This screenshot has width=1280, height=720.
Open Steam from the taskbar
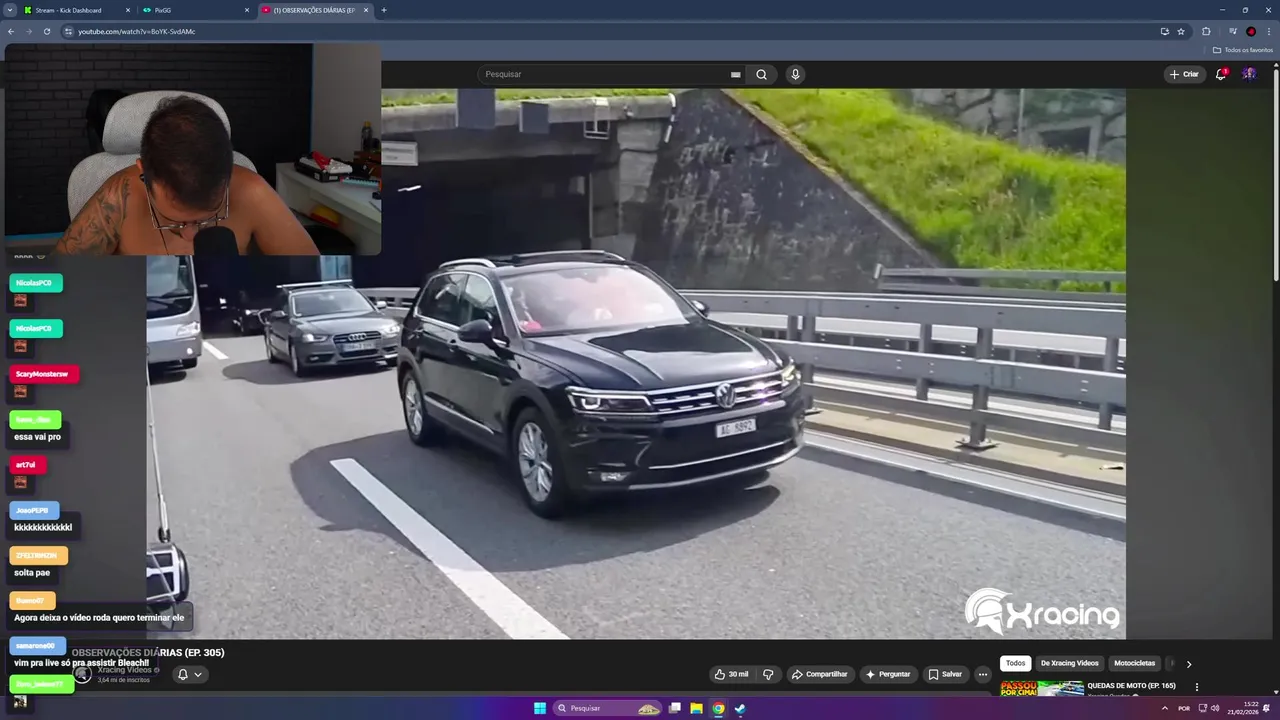point(740,708)
